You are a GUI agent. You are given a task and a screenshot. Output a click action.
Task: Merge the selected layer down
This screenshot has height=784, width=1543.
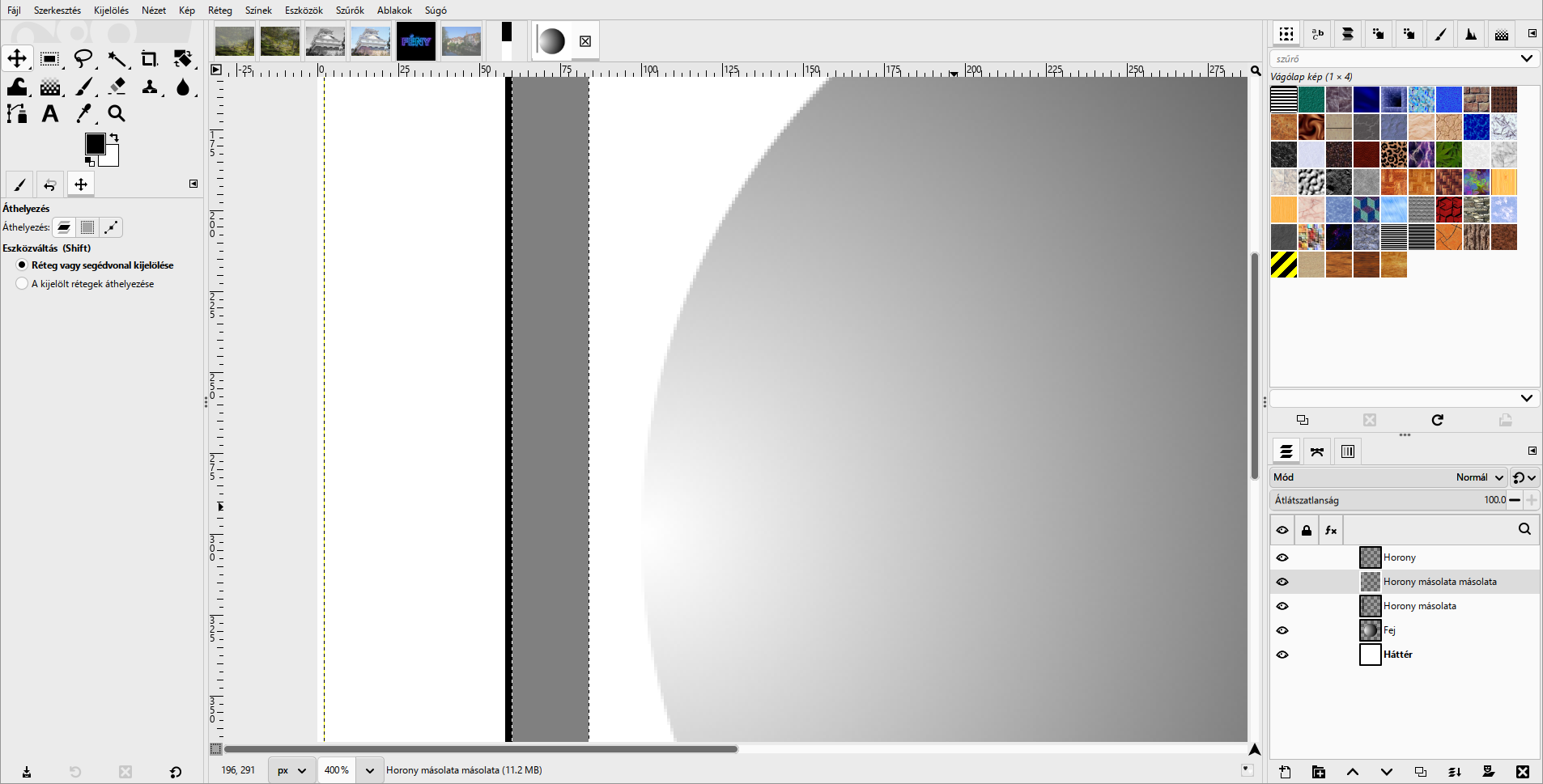pyautogui.click(x=1455, y=772)
